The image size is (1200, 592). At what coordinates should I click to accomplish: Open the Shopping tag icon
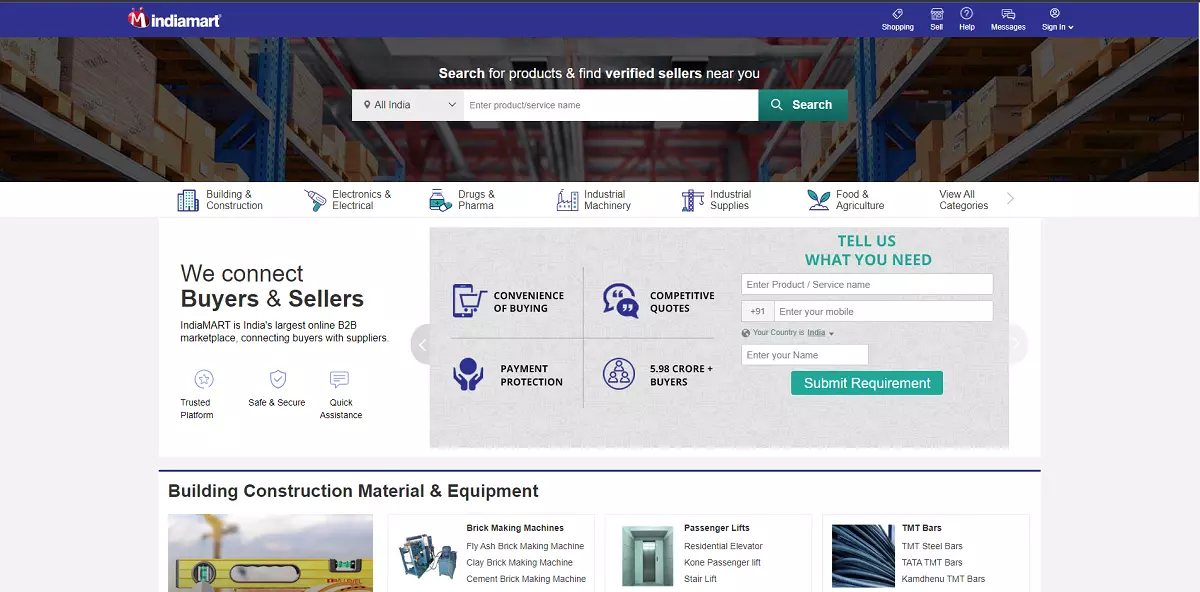(897, 14)
